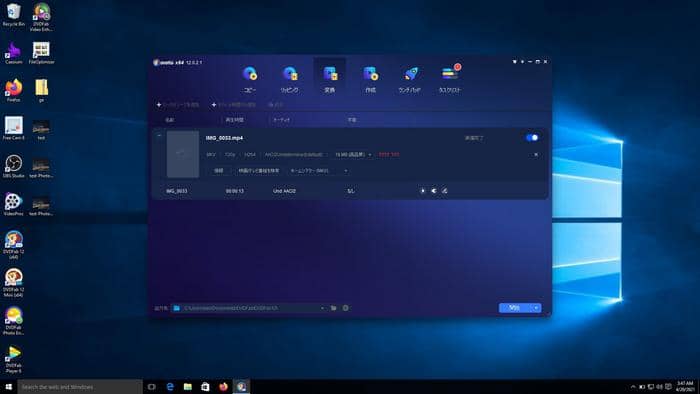Click the blue folder icon at output path start
This screenshot has height=394, width=700.
click(176, 308)
